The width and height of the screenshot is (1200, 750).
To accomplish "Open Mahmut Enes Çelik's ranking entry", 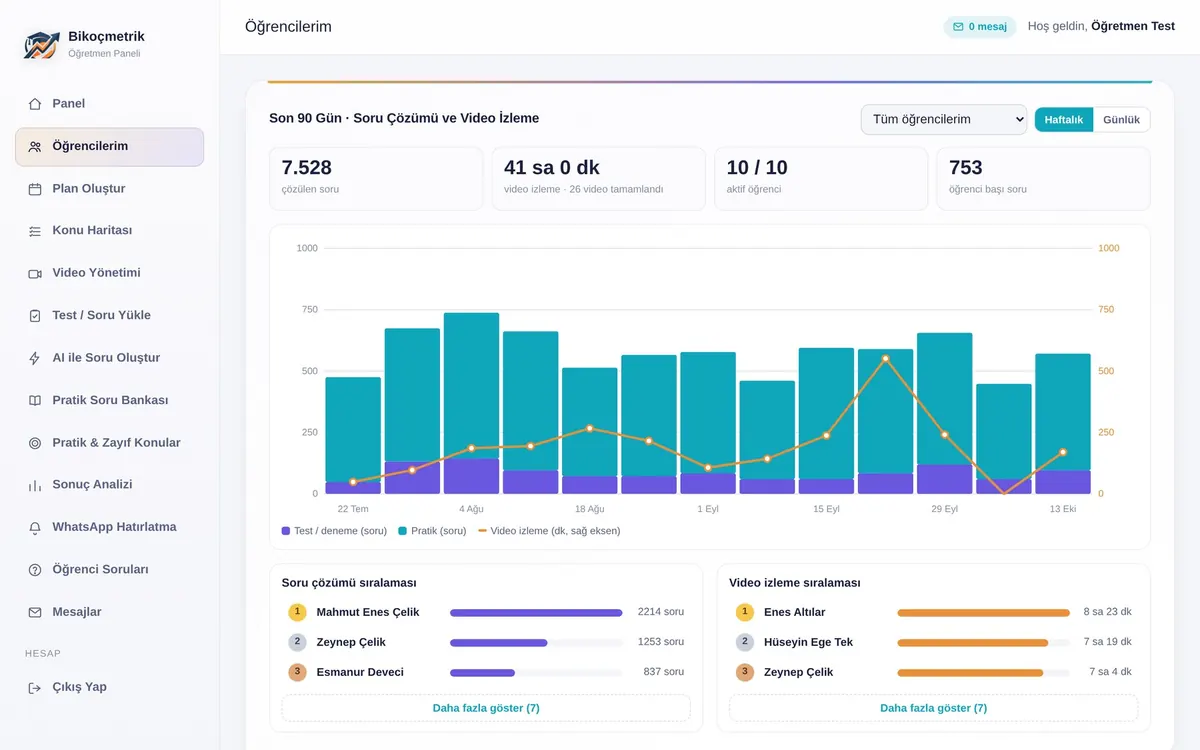I will click(x=486, y=612).
